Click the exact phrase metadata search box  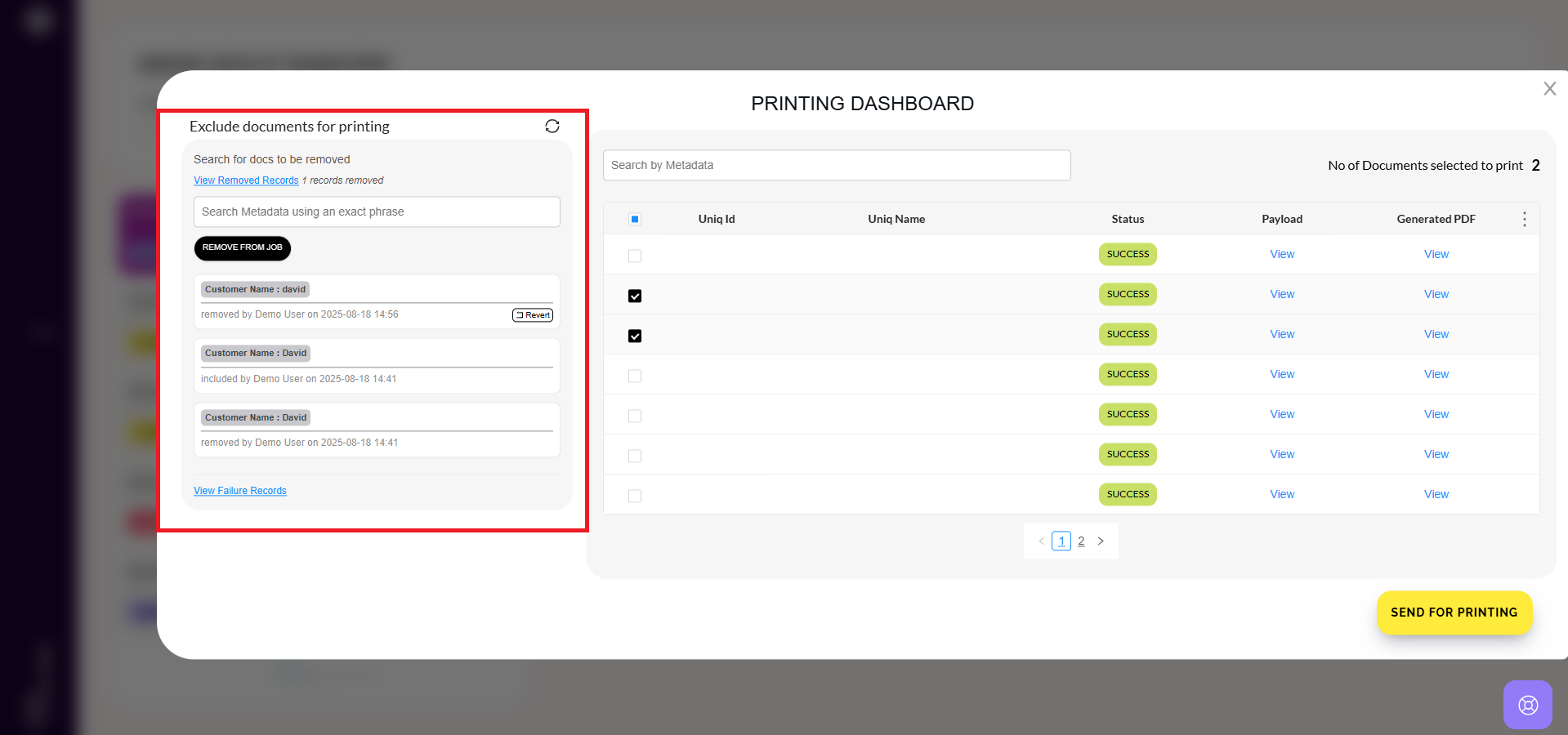tap(377, 212)
